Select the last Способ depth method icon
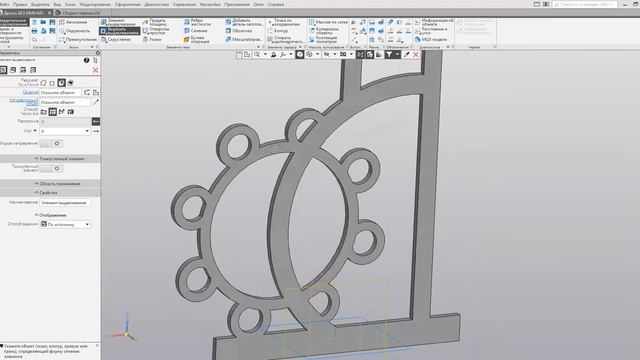The image size is (640, 360). pyautogui.click(x=71, y=111)
